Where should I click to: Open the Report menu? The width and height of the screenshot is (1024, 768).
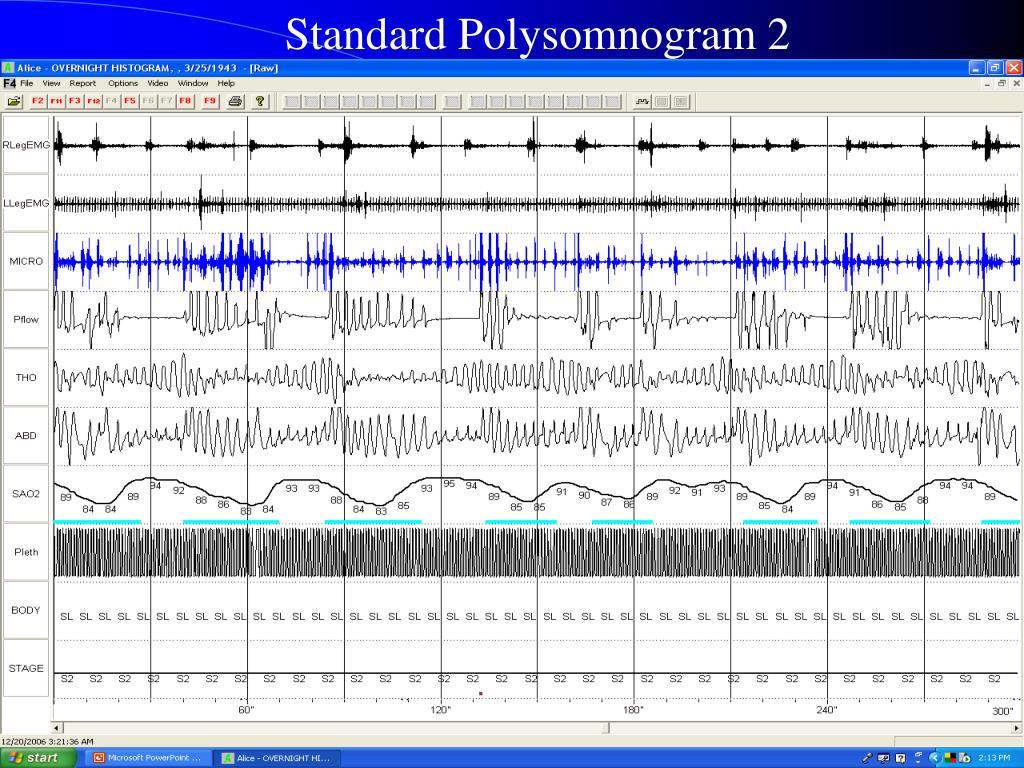tap(82, 83)
